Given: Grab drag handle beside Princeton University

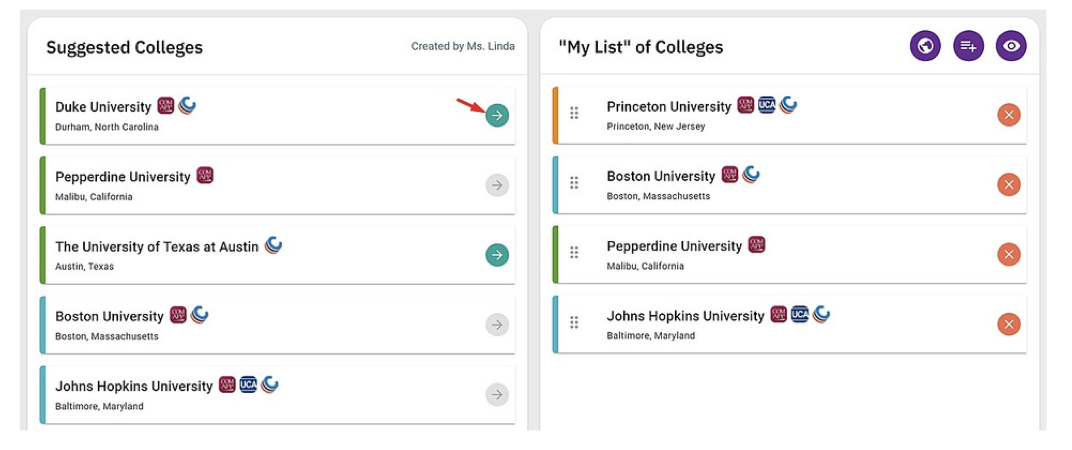Looking at the screenshot, I should [x=574, y=113].
